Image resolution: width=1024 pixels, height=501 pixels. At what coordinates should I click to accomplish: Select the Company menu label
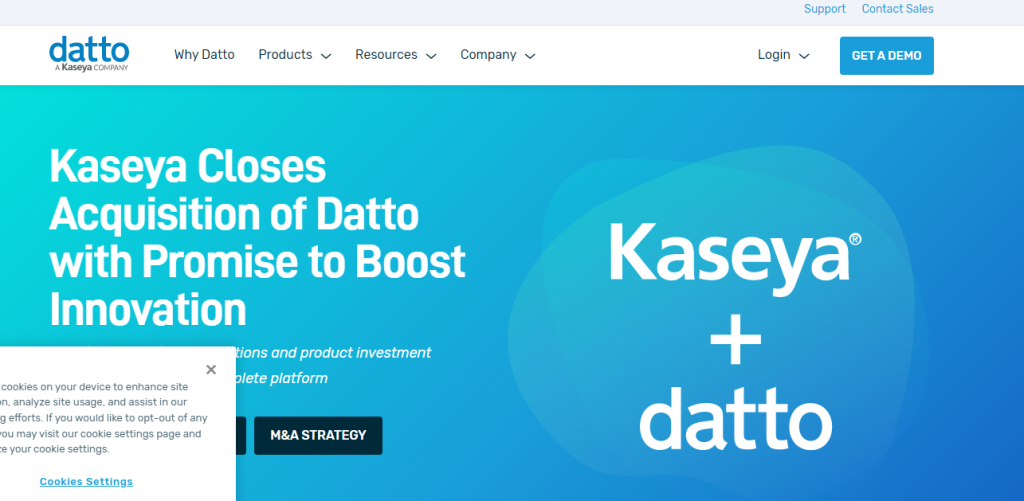pyautogui.click(x=488, y=55)
